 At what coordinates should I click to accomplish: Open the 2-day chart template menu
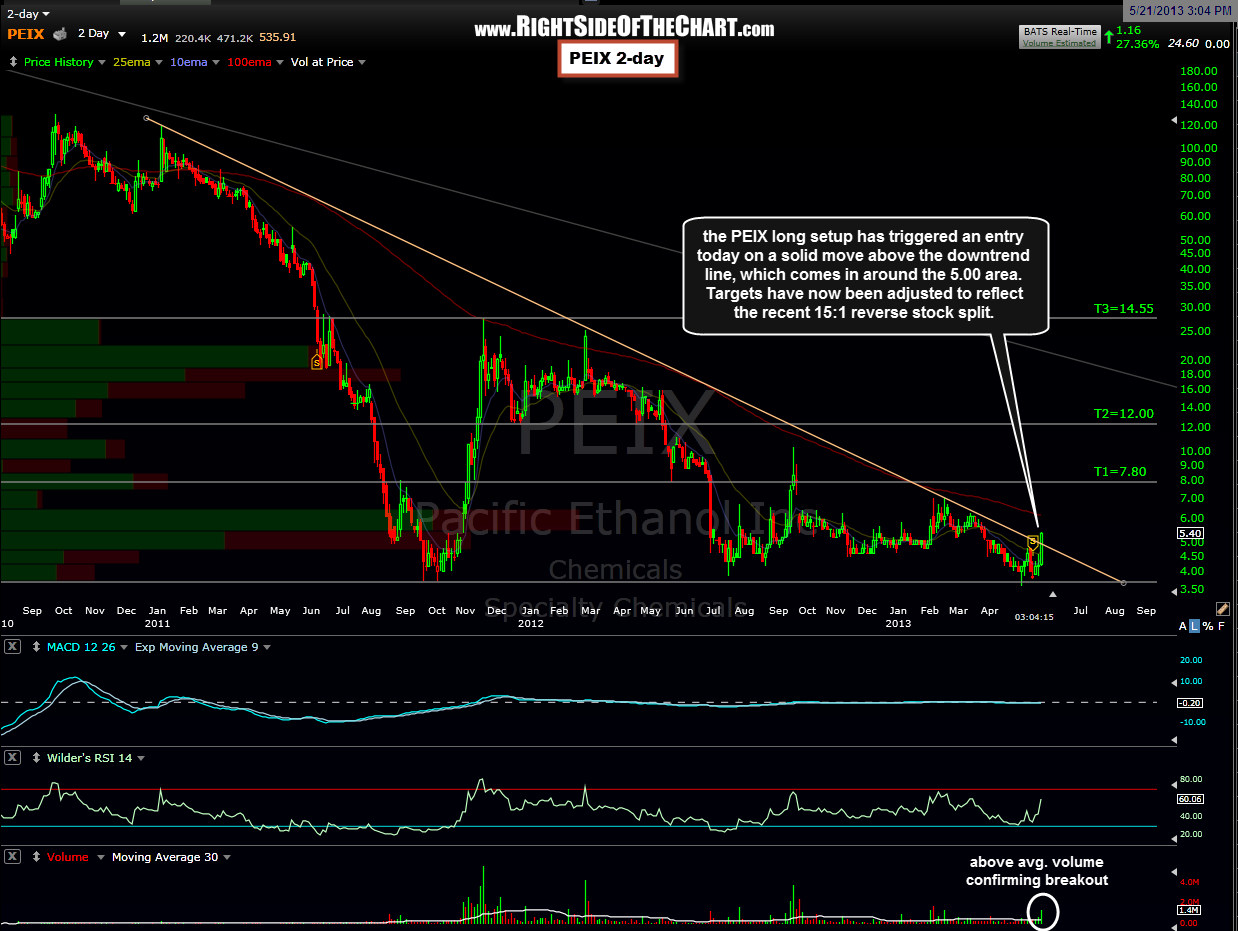(x=27, y=14)
